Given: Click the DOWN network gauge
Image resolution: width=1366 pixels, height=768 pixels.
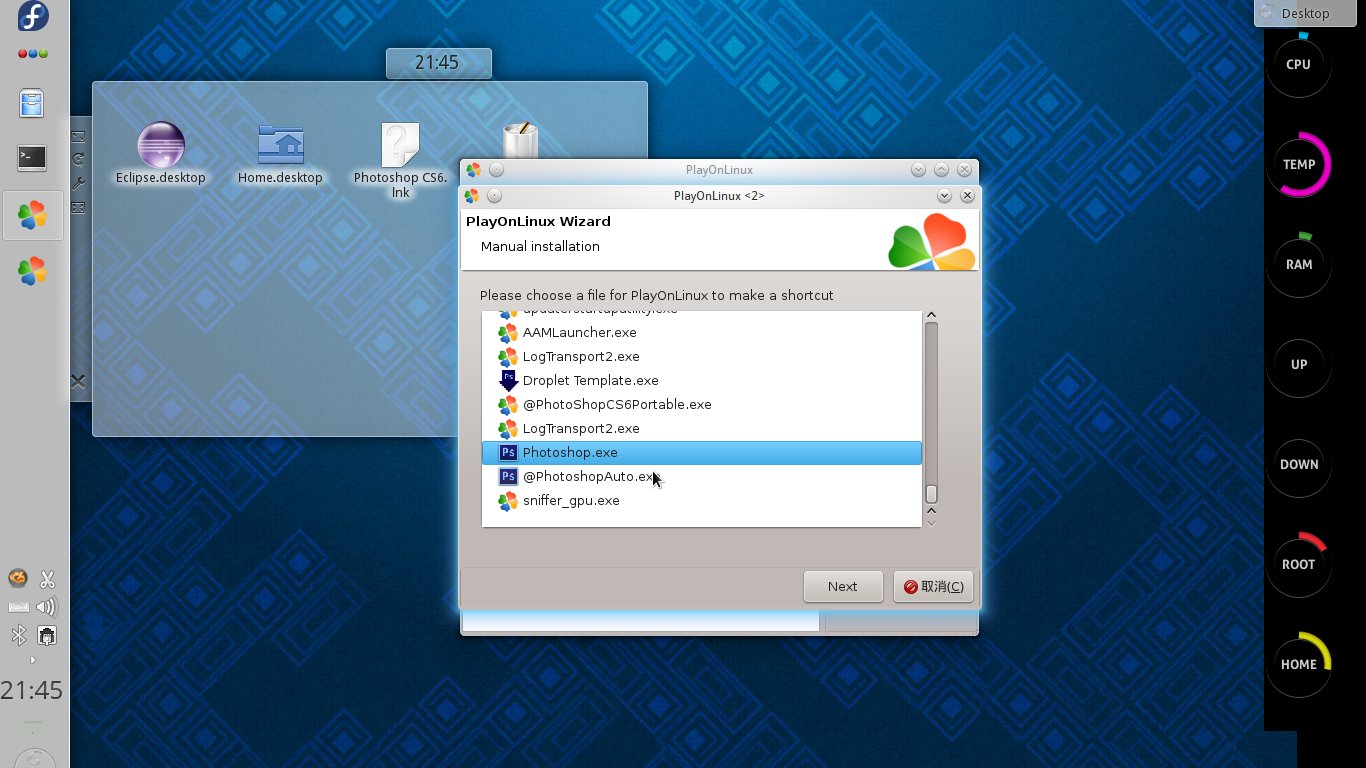Looking at the screenshot, I should 1298,464.
